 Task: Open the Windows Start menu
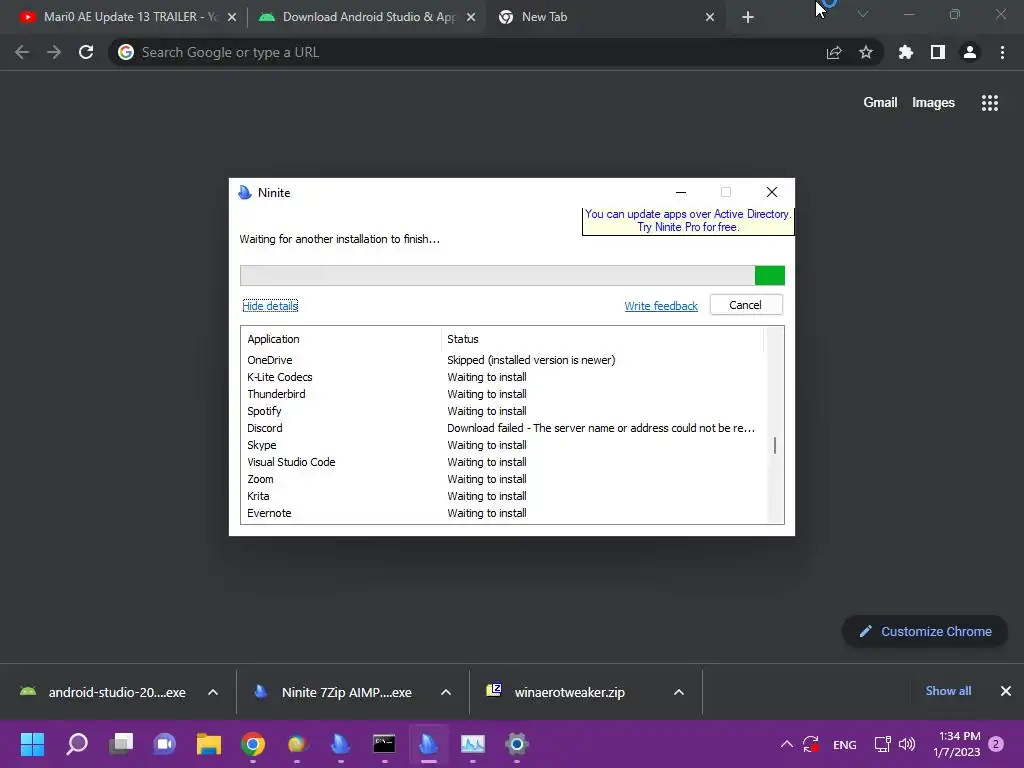tap(32, 744)
